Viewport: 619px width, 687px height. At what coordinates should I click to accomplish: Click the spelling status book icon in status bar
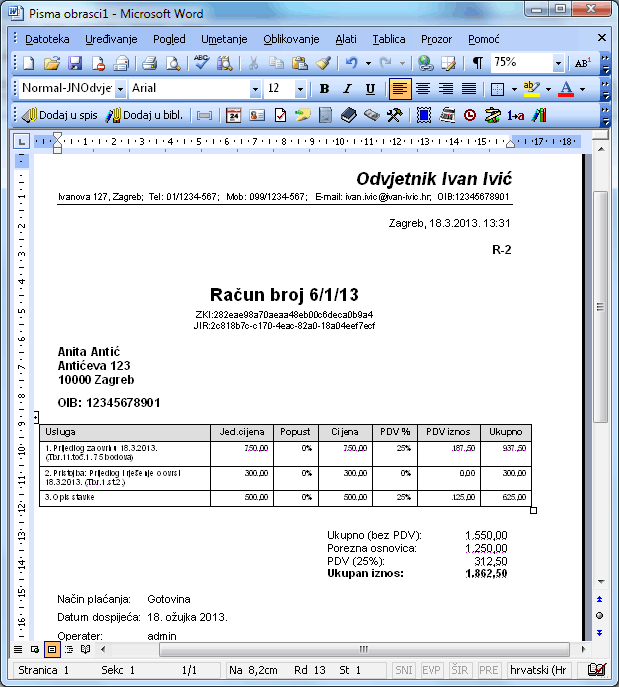pos(596,669)
